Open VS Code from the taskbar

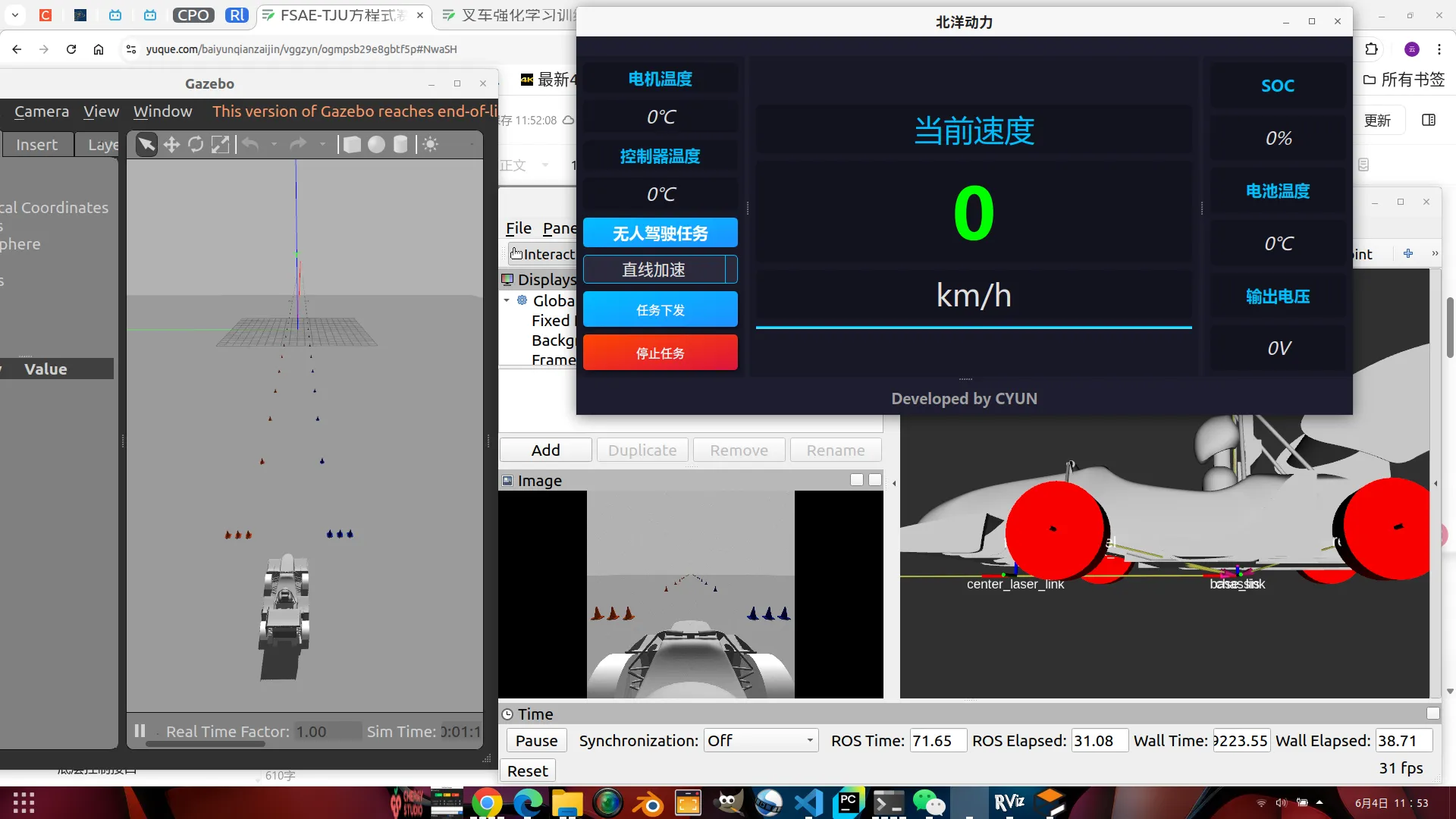[x=809, y=803]
